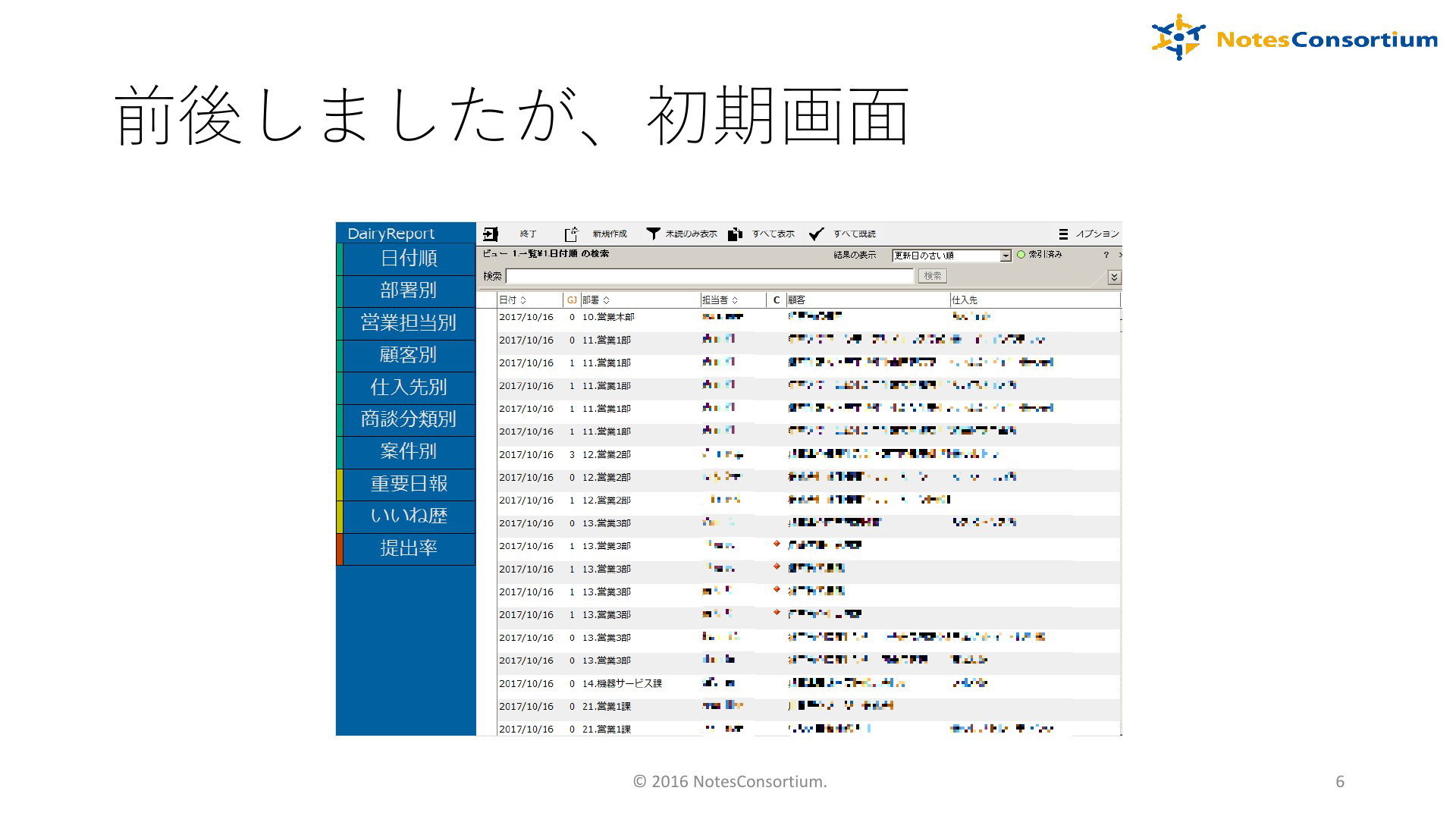Click the DairyReport sidebar title
The height and width of the screenshot is (819, 1456).
pos(391,234)
